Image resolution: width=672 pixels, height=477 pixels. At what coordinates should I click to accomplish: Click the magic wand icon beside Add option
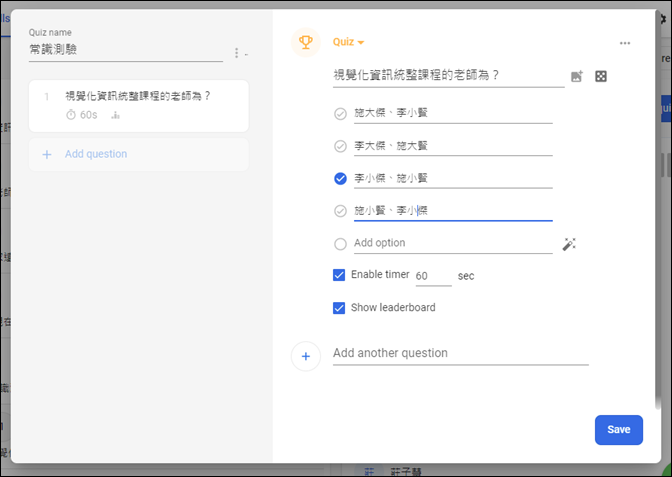[x=569, y=243]
